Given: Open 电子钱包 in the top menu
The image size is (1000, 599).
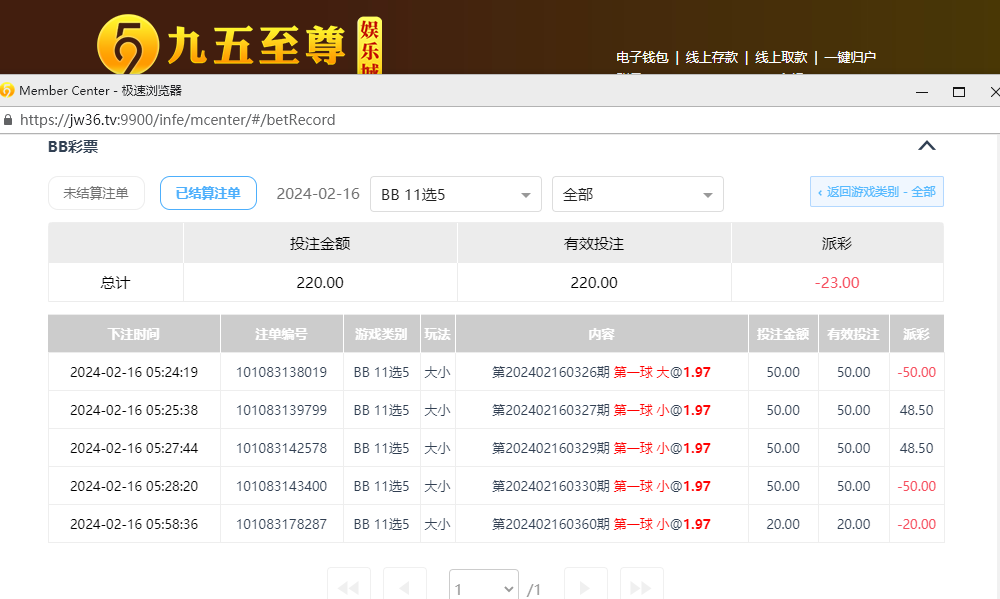Looking at the screenshot, I should tap(642, 57).
